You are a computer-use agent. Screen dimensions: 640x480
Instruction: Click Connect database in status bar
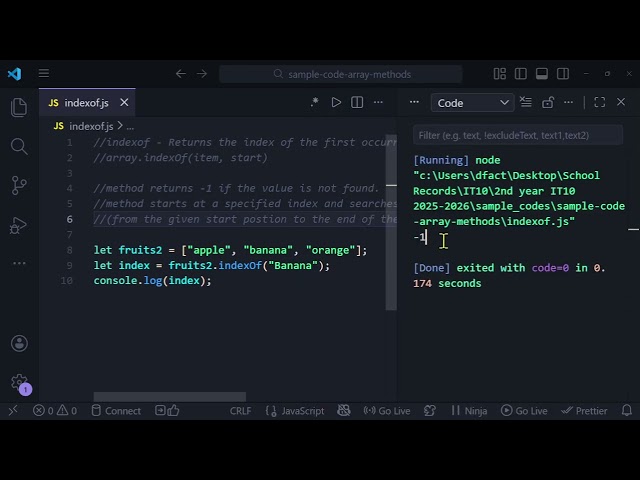(116, 411)
